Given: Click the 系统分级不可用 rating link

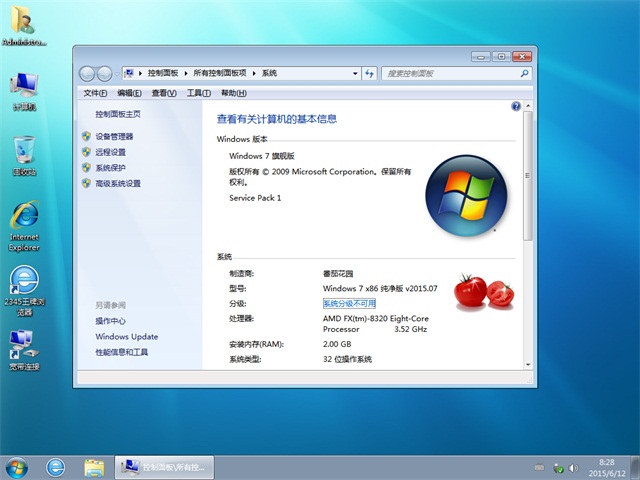Looking at the screenshot, I should coord(349,303).
